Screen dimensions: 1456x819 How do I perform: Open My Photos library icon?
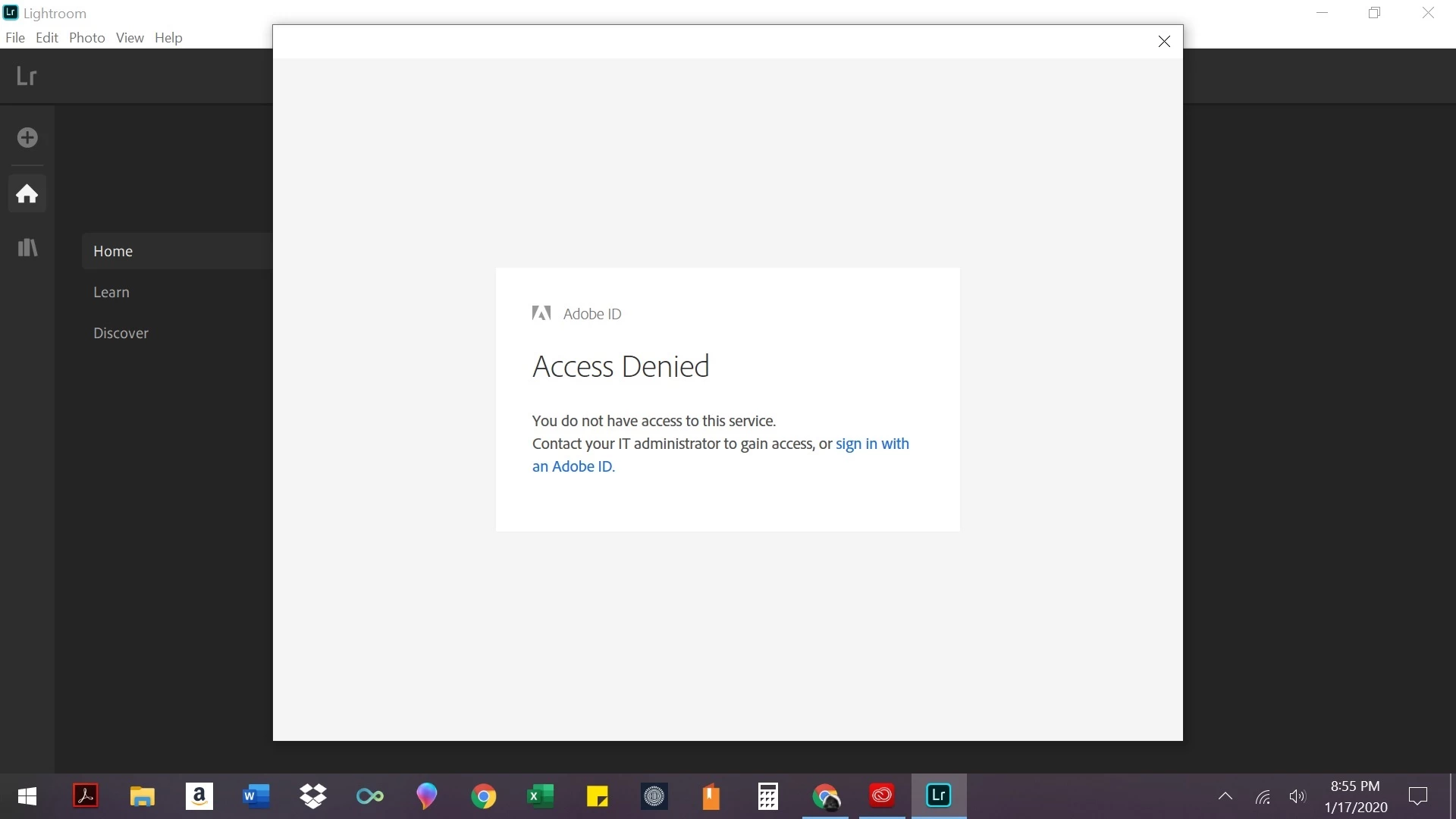[27, 248]
